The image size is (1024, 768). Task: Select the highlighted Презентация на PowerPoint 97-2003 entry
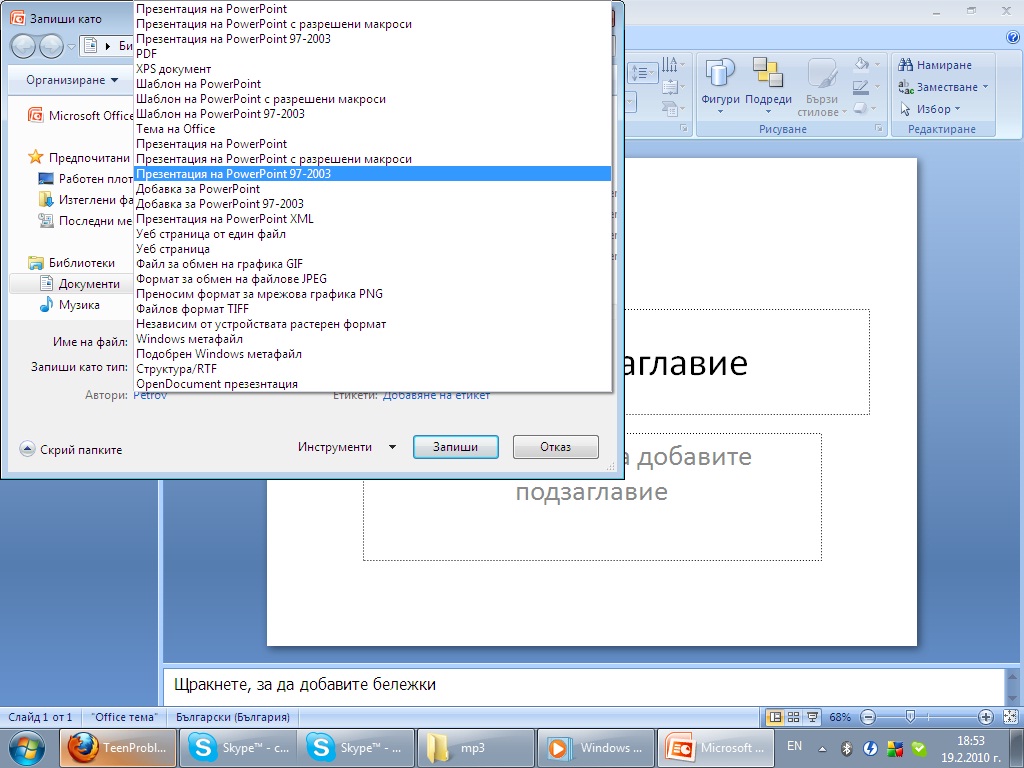[x=372, y=174]
